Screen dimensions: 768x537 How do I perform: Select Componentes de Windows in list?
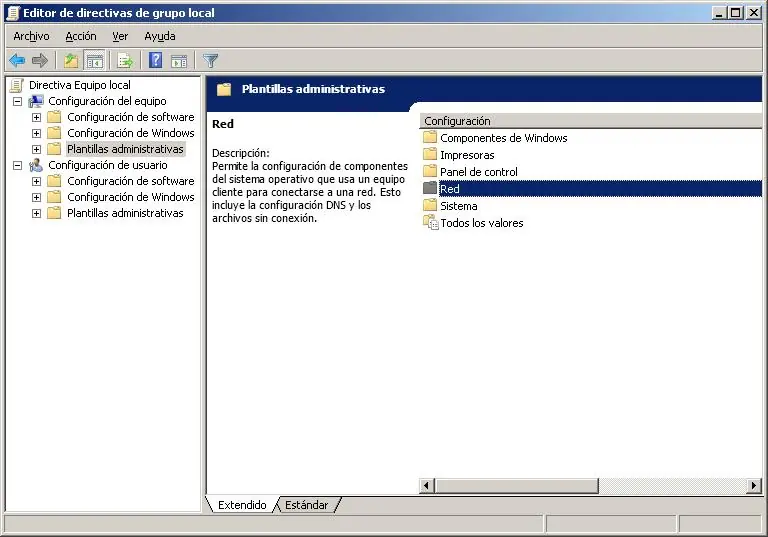pos(504,138)
